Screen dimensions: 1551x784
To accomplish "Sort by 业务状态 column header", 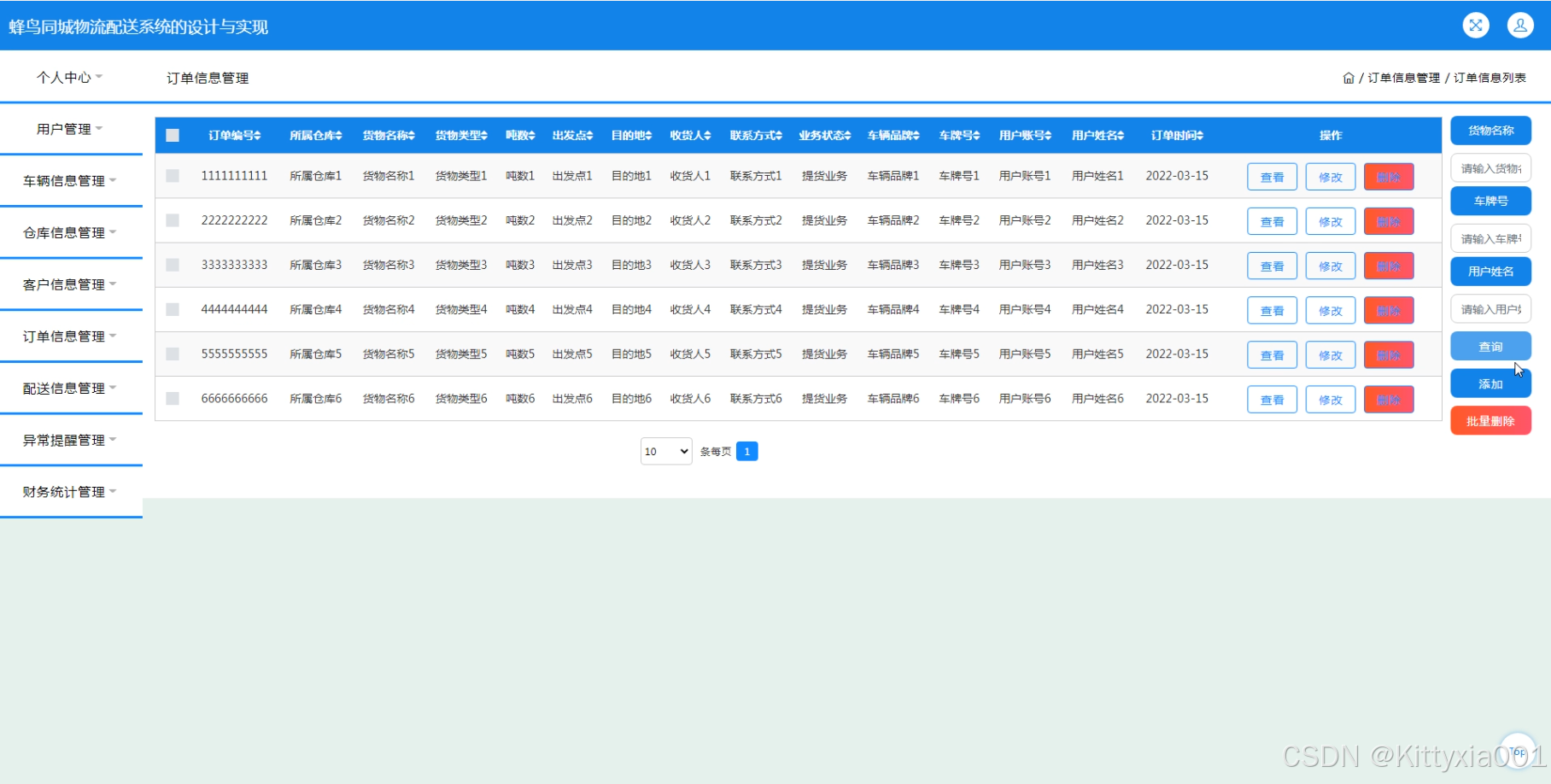I will click(x=824, y=136).
